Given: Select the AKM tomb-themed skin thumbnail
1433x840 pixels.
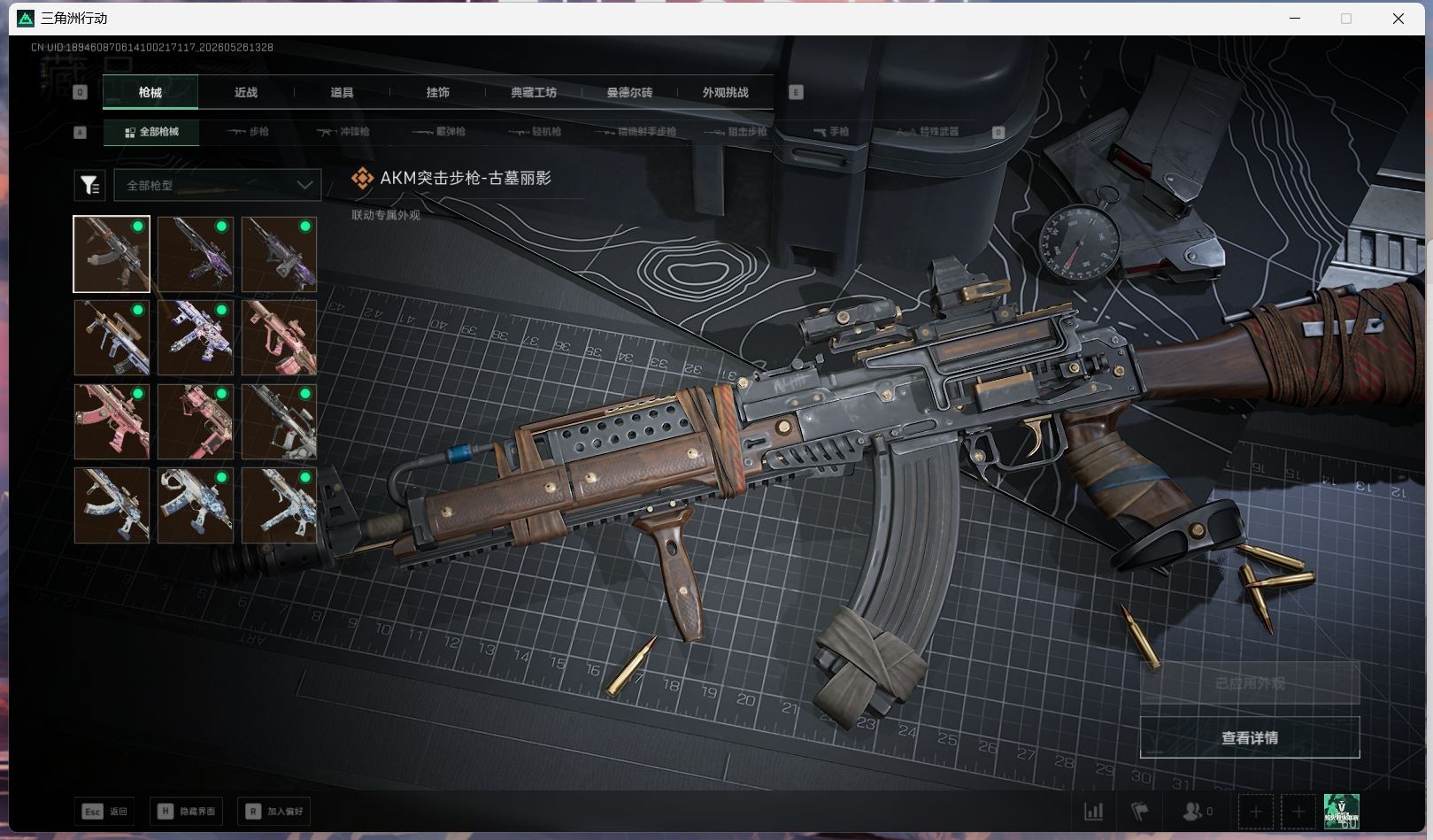Looking at the screenshot, I should [x=112, y=254].
